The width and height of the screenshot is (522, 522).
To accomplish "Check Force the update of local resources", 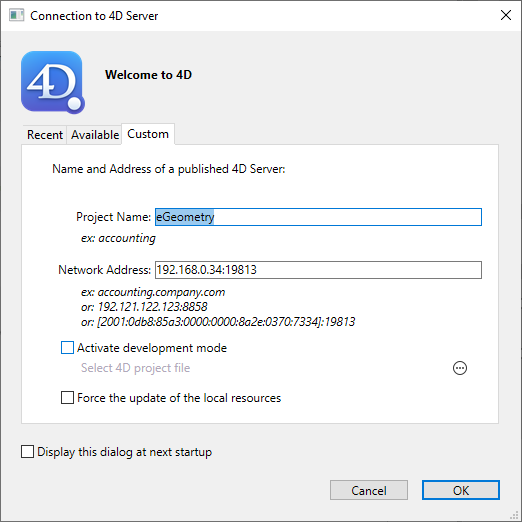I will (x=67, y=397).
